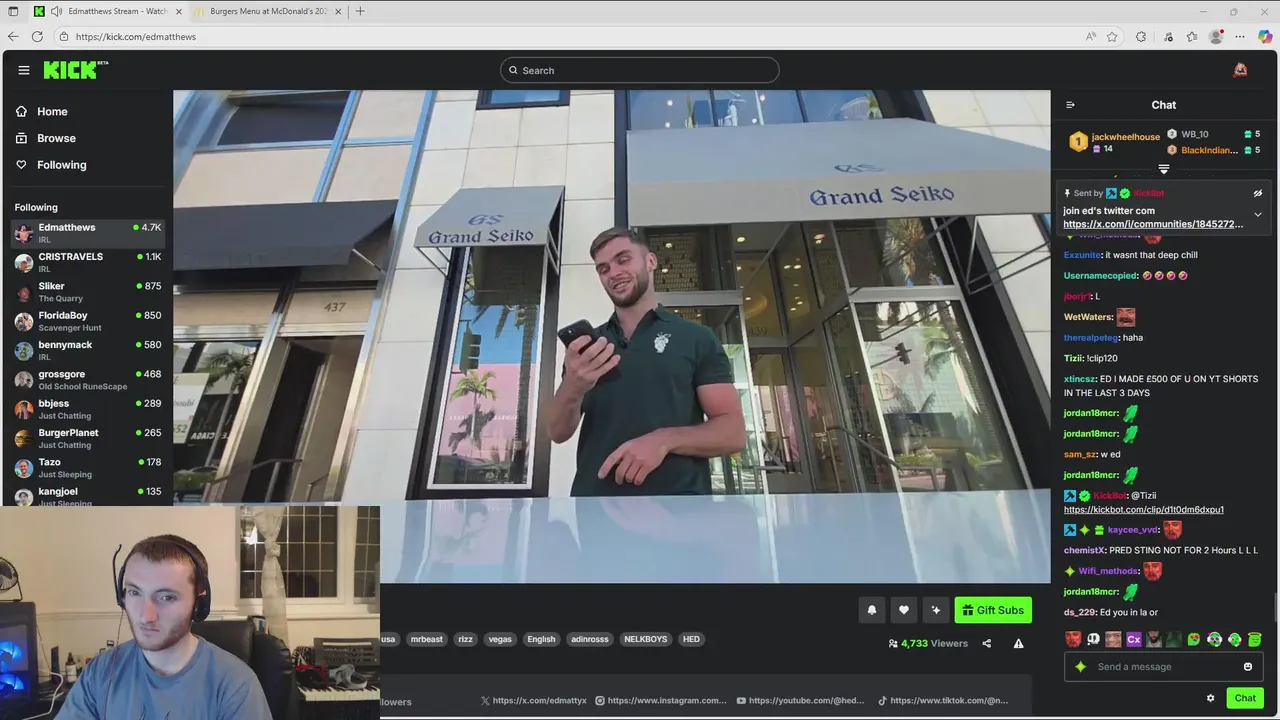Click jackwheelhouse in gift leaderboard
Viewport: 1280px width, 720px height.
[1125, 137]
